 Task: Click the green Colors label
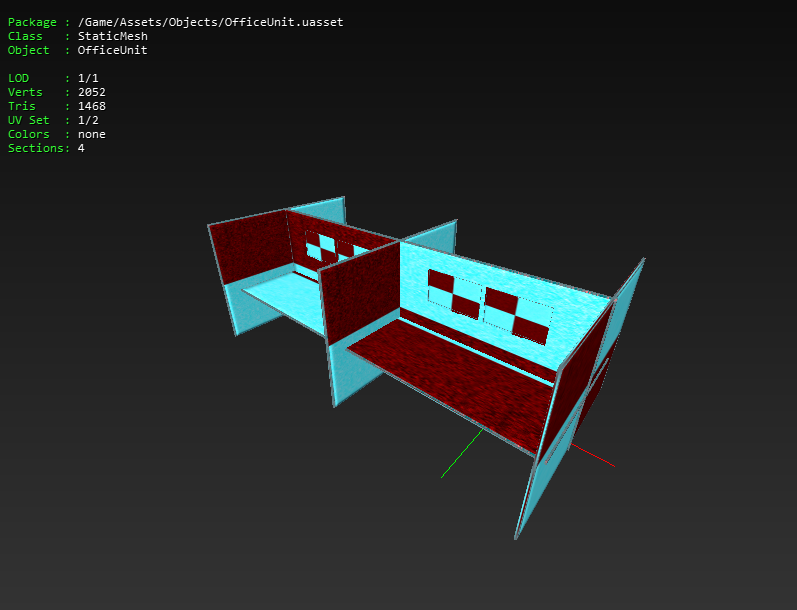point(28,134)
